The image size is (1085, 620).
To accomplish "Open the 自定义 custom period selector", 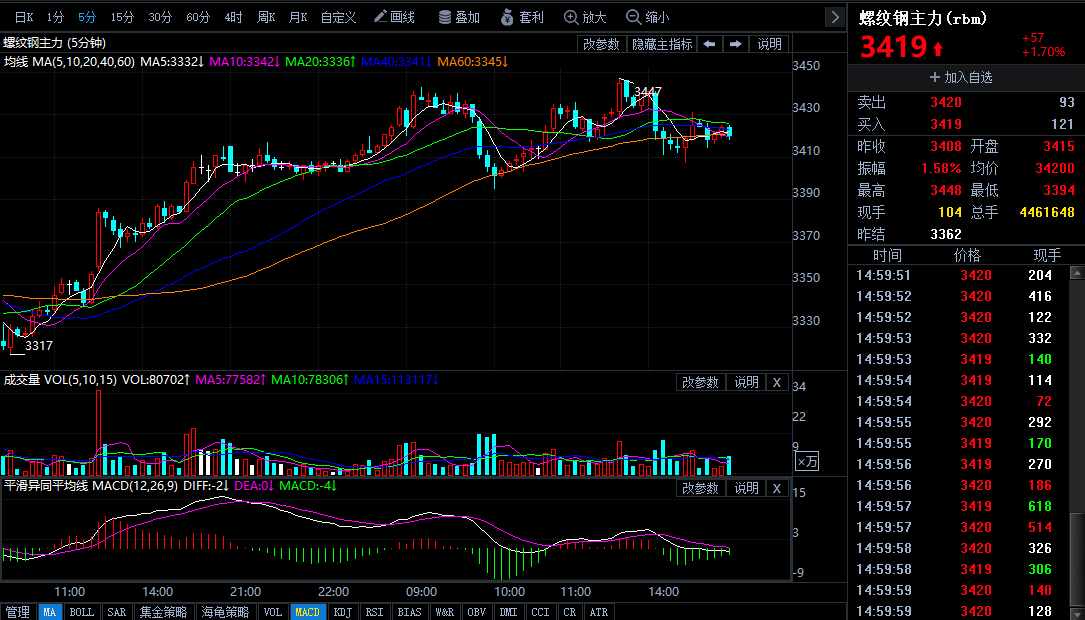I will click(338, 17).
